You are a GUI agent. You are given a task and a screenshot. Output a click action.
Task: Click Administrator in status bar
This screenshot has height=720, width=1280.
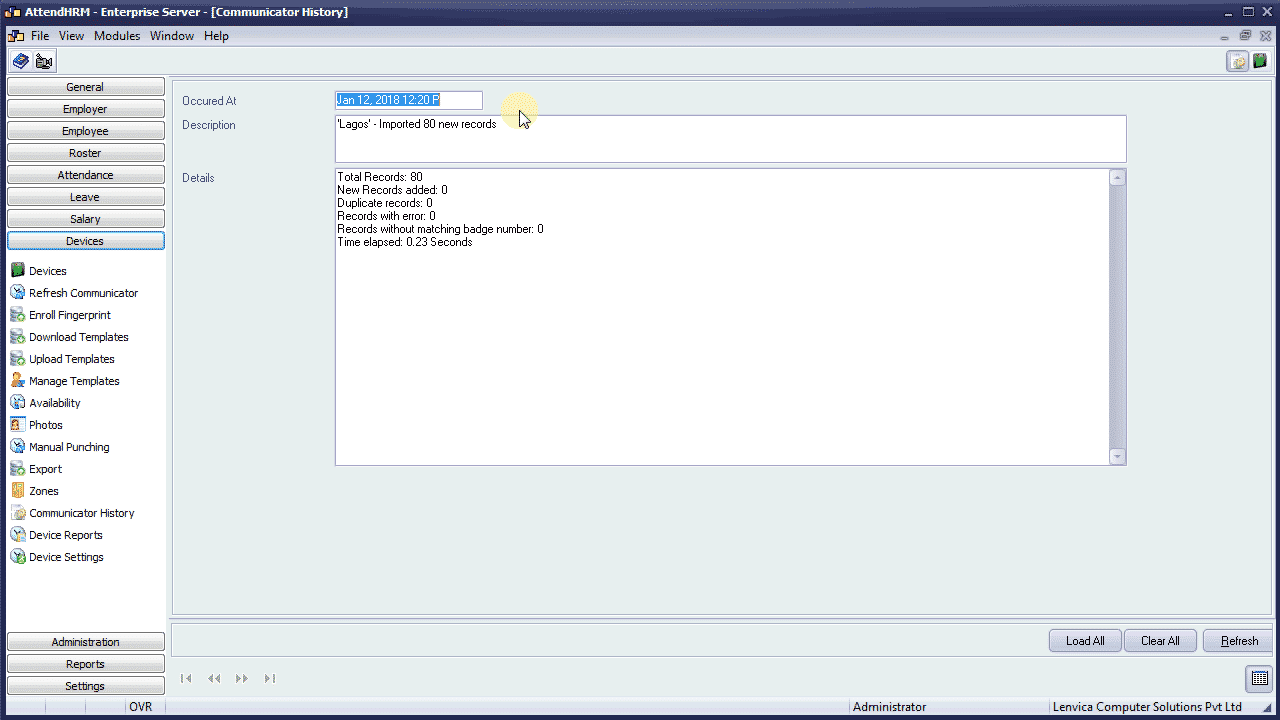pos(889,707)
